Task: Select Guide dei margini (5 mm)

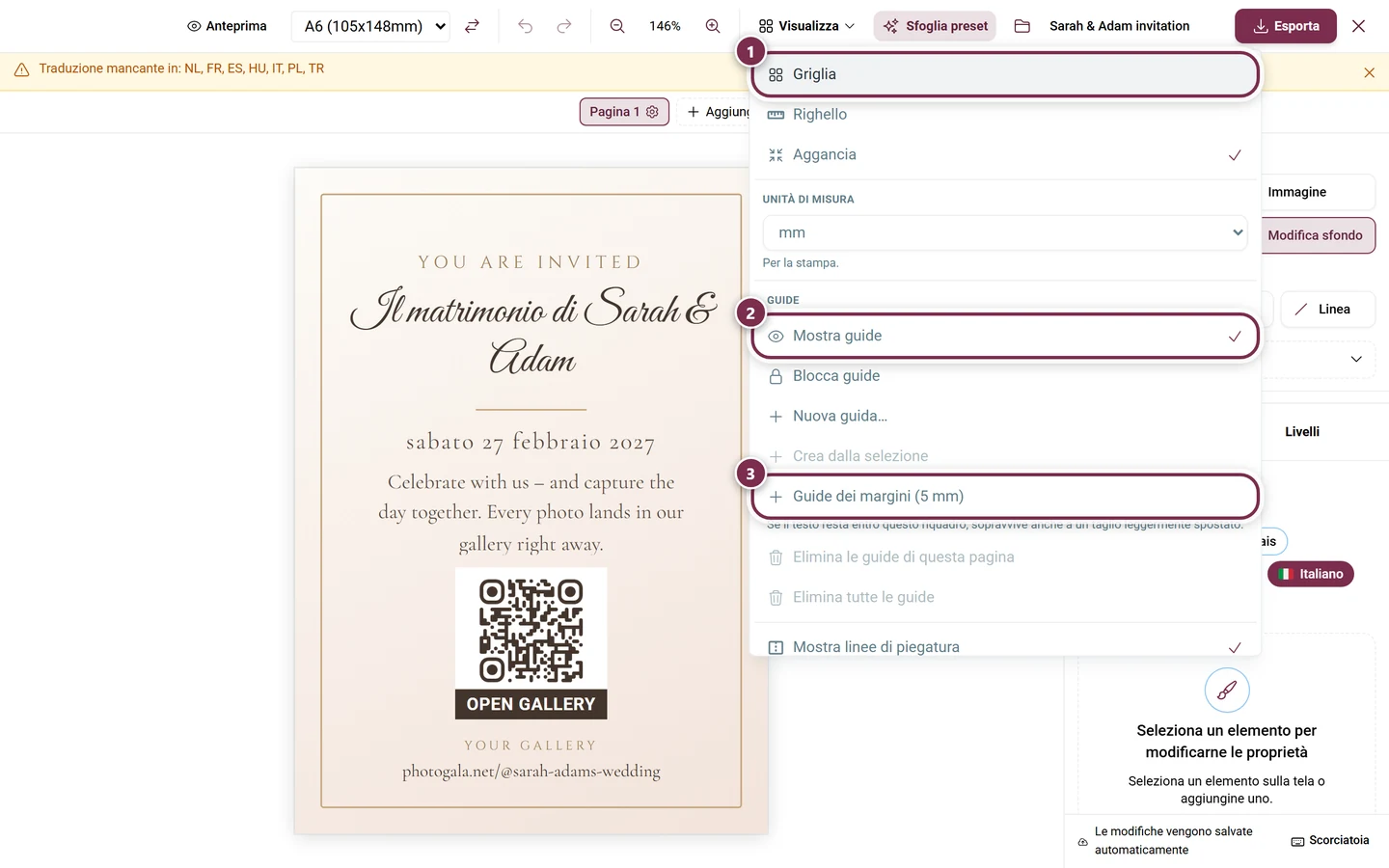Action: [x=1005, y=497]
